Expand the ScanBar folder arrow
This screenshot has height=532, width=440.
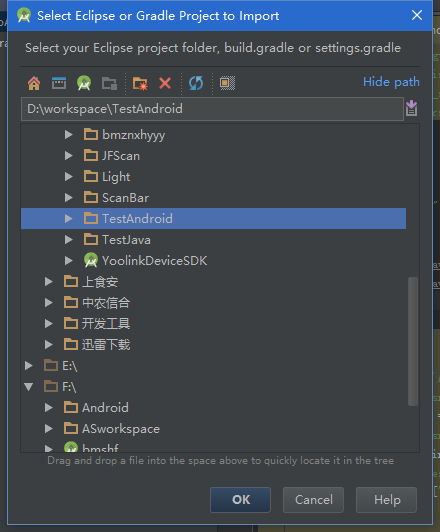tap(69, 198)
